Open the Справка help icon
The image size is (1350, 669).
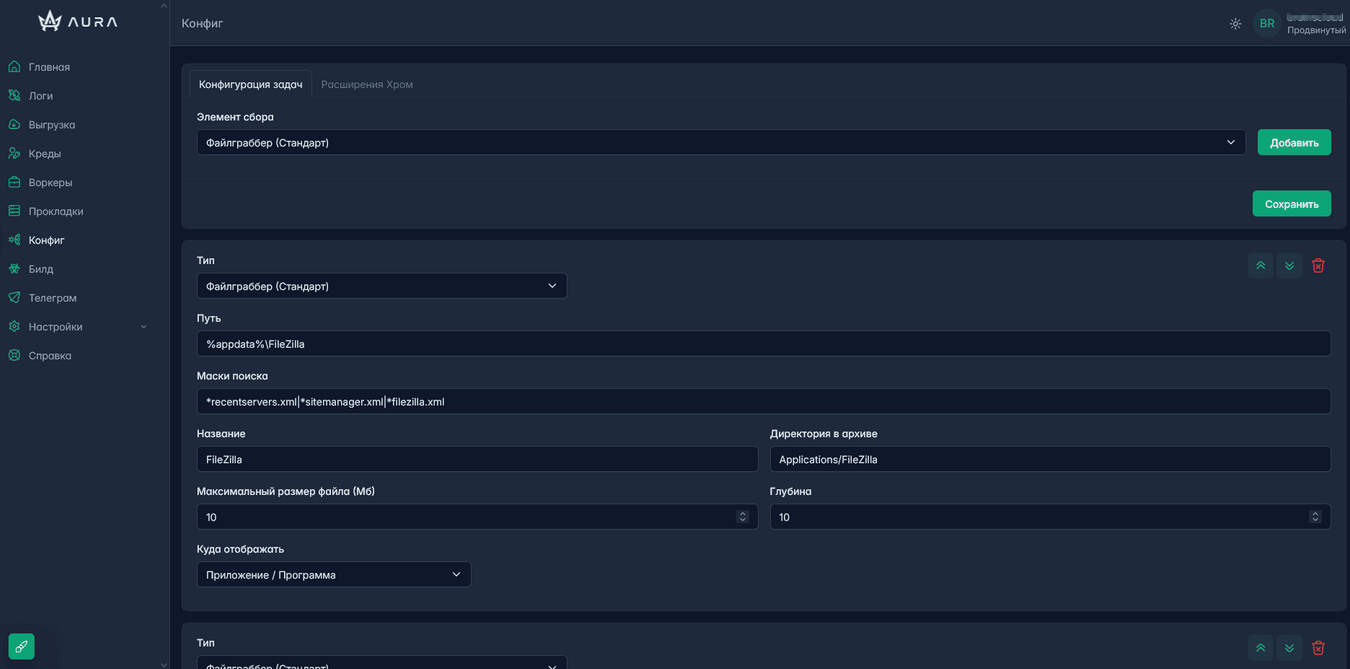pyautogui.click(x=14, y=356)
